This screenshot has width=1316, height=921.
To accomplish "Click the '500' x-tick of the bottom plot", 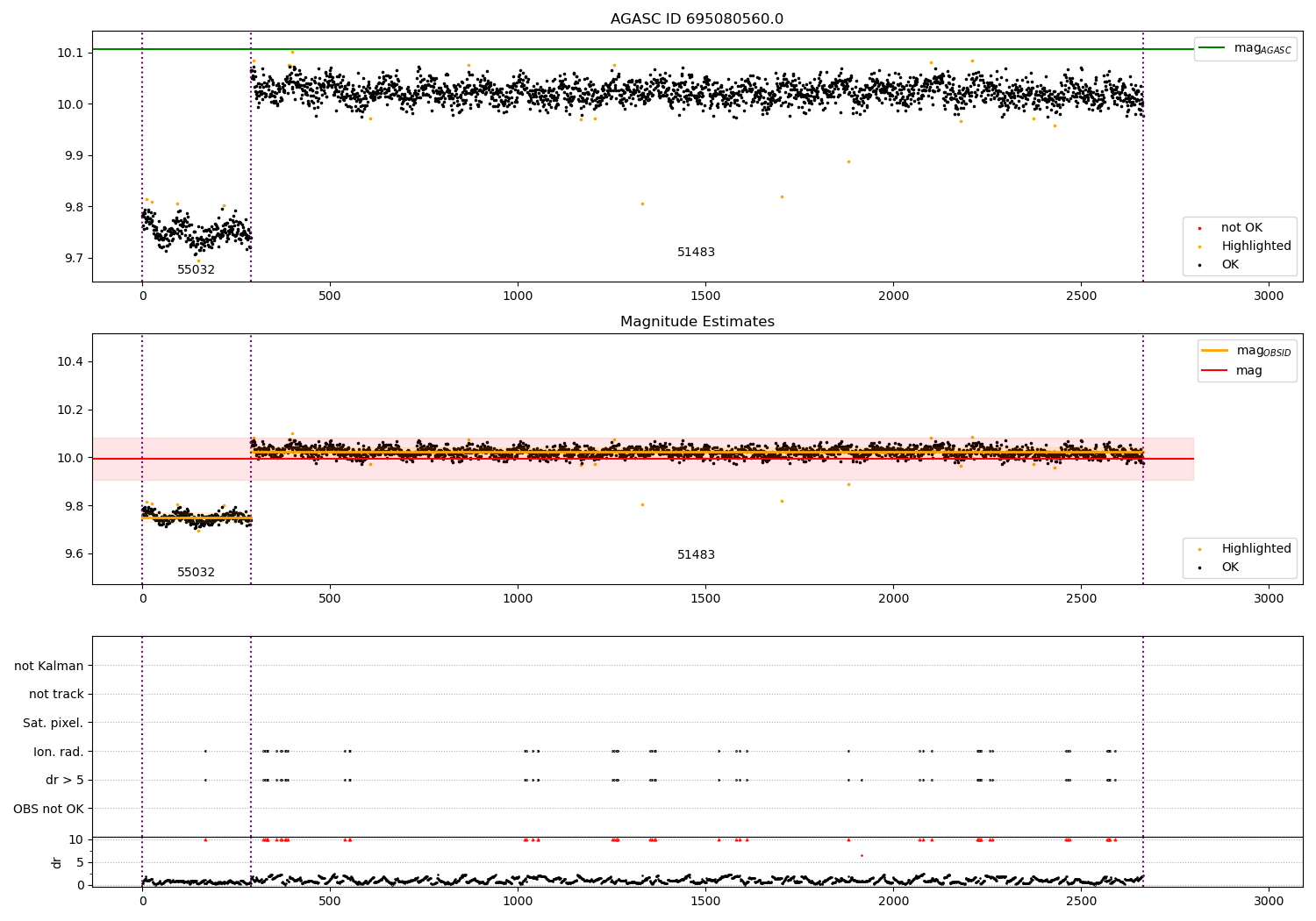I will coord(330,901).
